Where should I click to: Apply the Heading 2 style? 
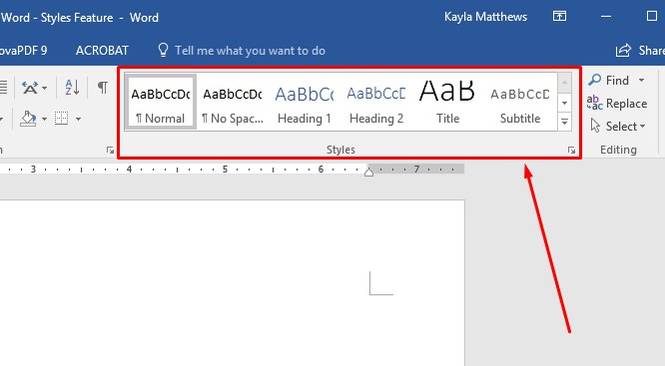376,102
